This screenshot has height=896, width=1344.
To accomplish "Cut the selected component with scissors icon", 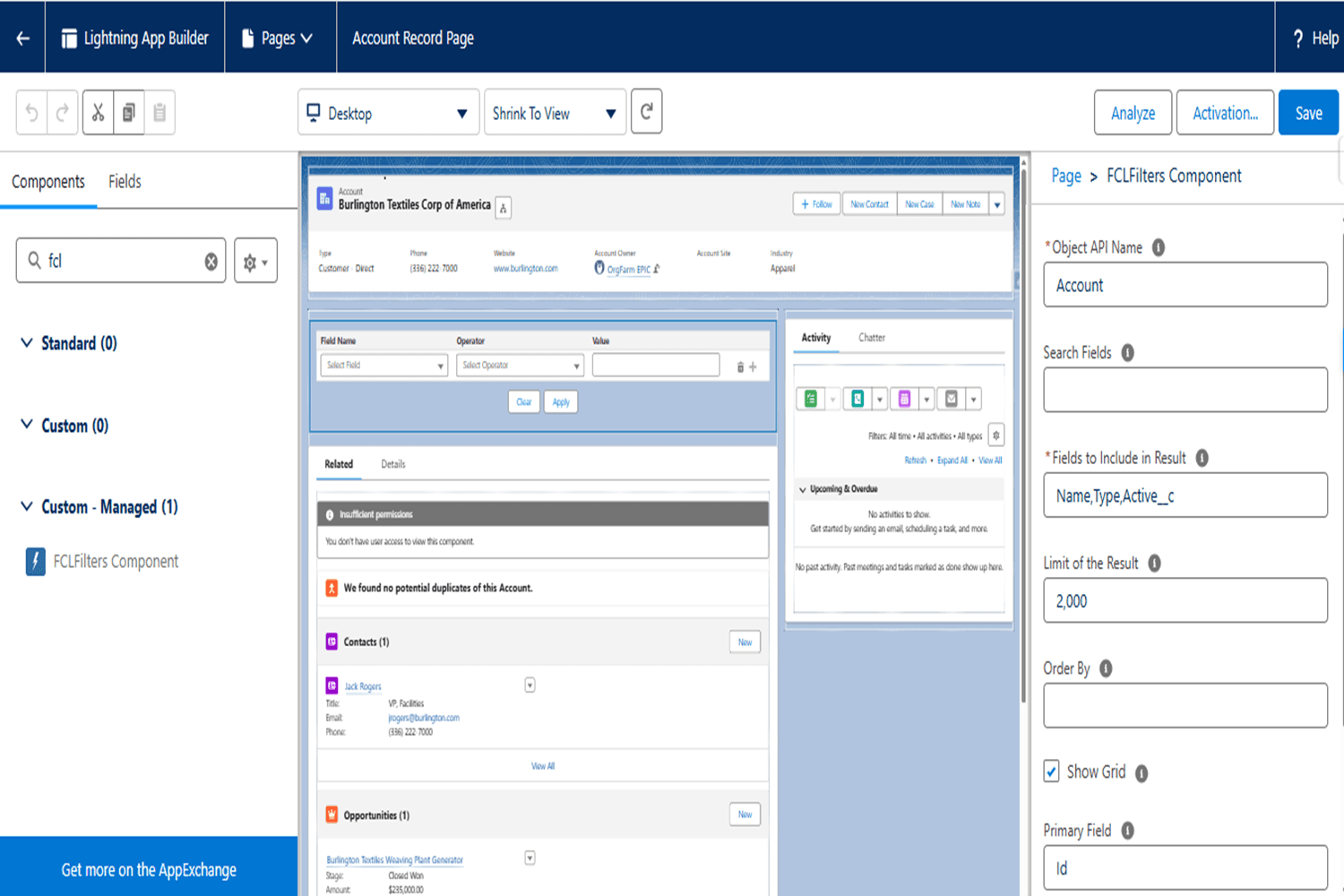I will click(98, 113).
